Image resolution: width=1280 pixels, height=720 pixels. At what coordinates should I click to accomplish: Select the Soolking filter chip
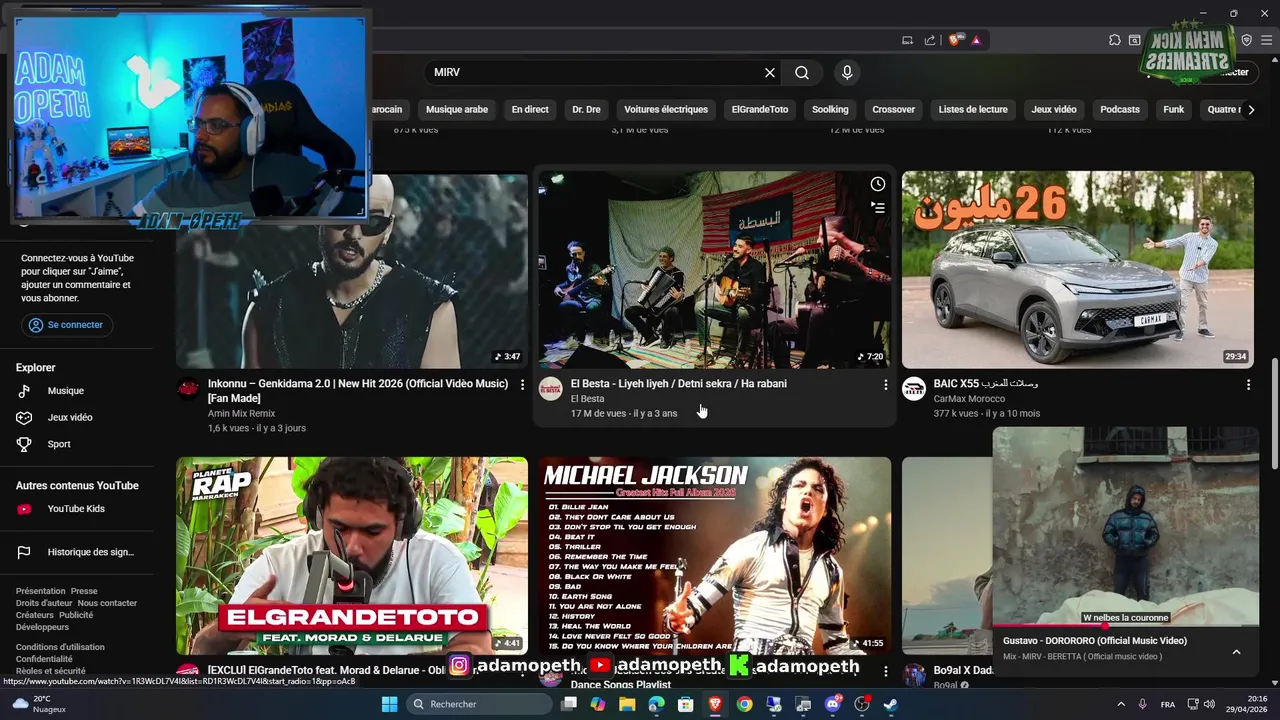click(x=830, y=110)
